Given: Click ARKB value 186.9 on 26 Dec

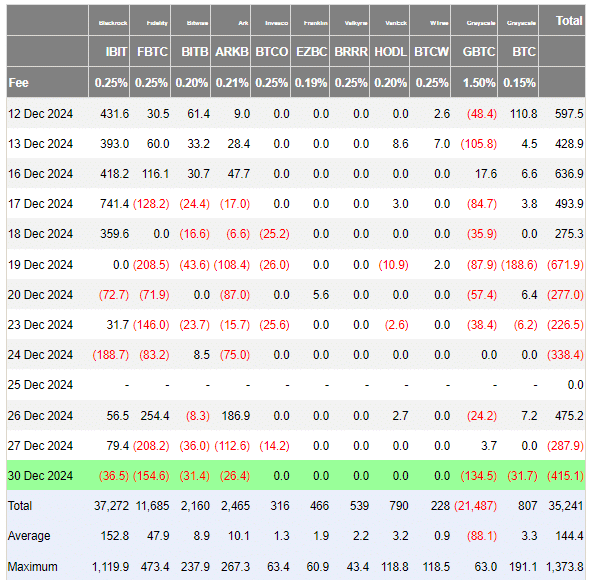Looking at the screenshot, I should 236,416.
